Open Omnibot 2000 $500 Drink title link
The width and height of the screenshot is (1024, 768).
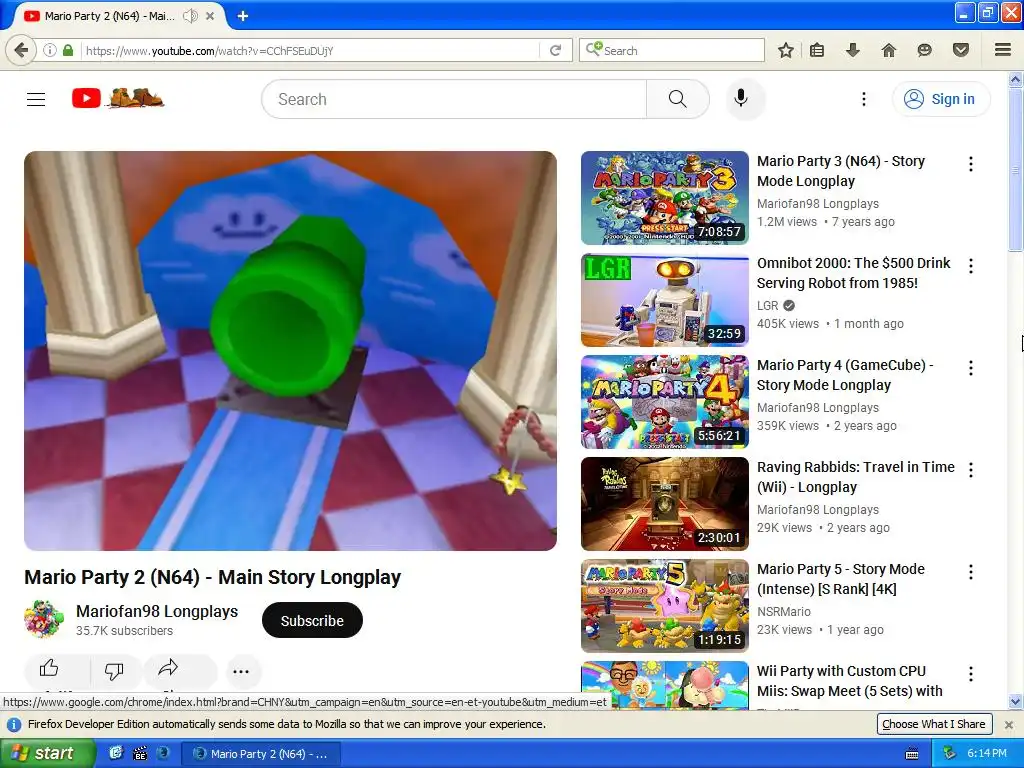pyautogui.click(x=854, y=273)
